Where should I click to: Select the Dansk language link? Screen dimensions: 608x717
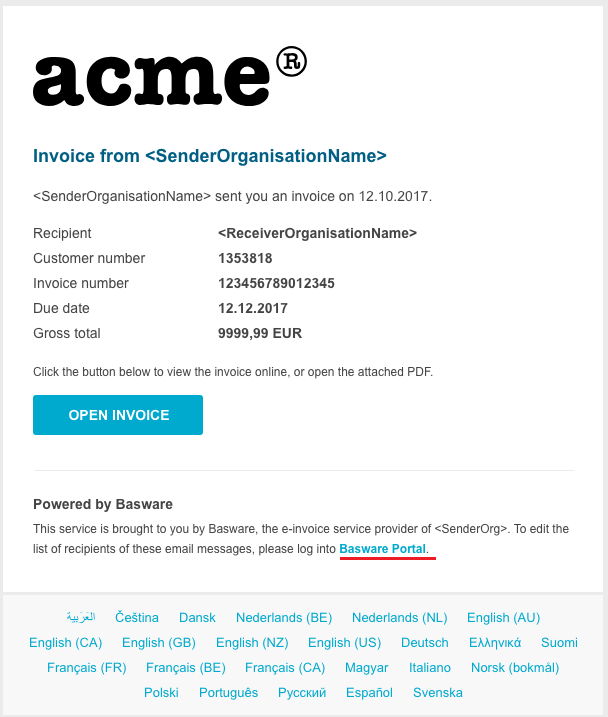197,618
